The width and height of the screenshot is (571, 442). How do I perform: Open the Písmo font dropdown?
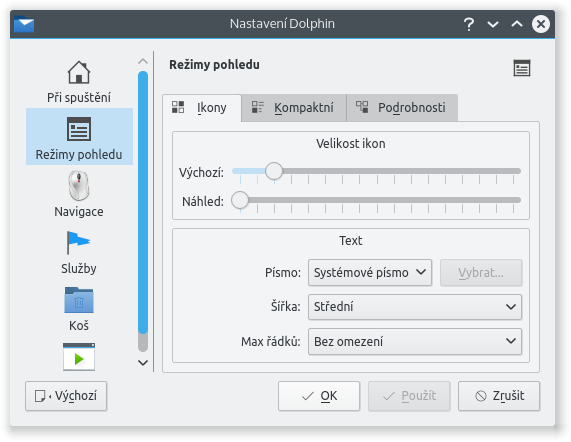coord(370,272)
